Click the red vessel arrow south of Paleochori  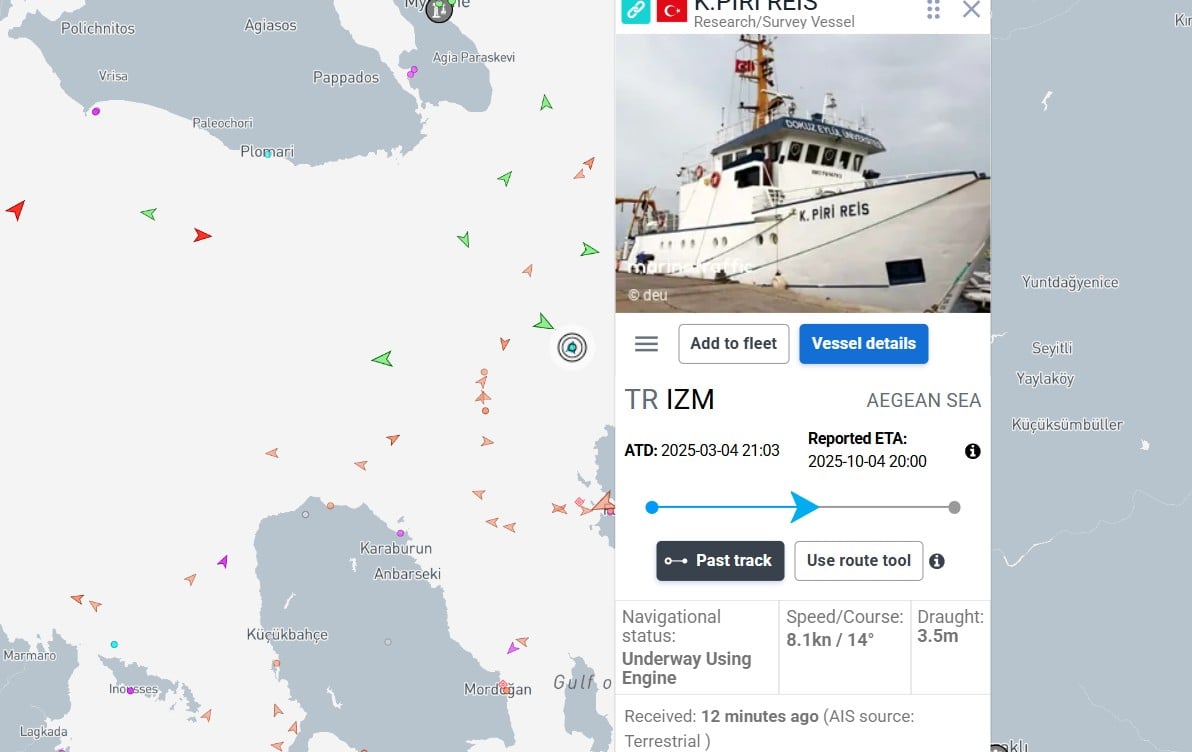pyautogui.click(x=201, y=235)
